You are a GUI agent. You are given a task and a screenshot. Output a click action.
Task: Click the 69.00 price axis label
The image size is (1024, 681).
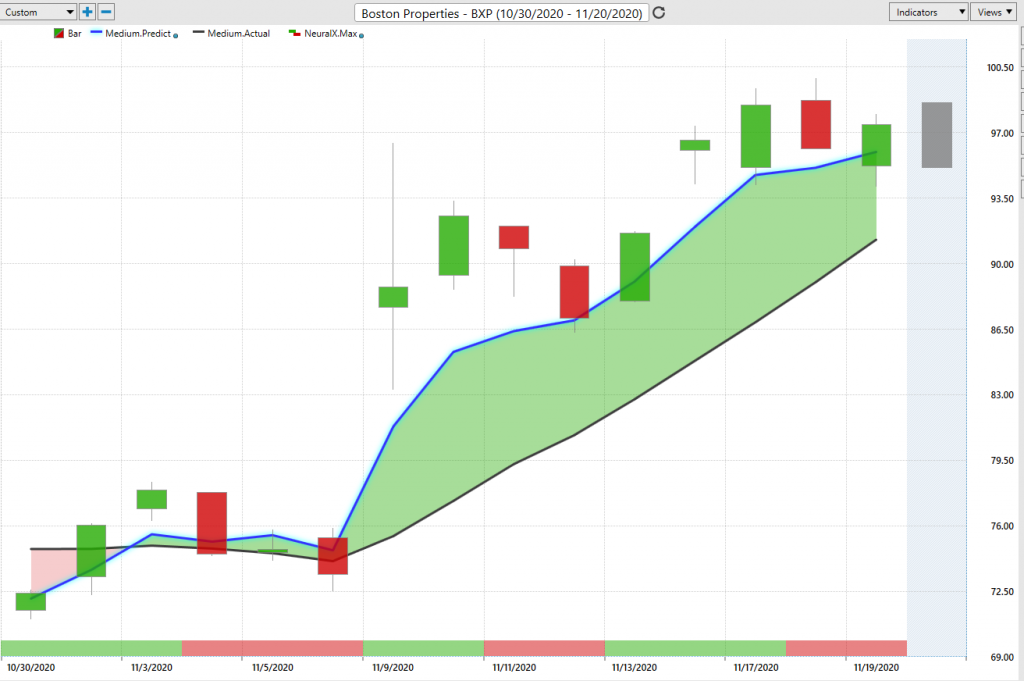(1002, 657)
